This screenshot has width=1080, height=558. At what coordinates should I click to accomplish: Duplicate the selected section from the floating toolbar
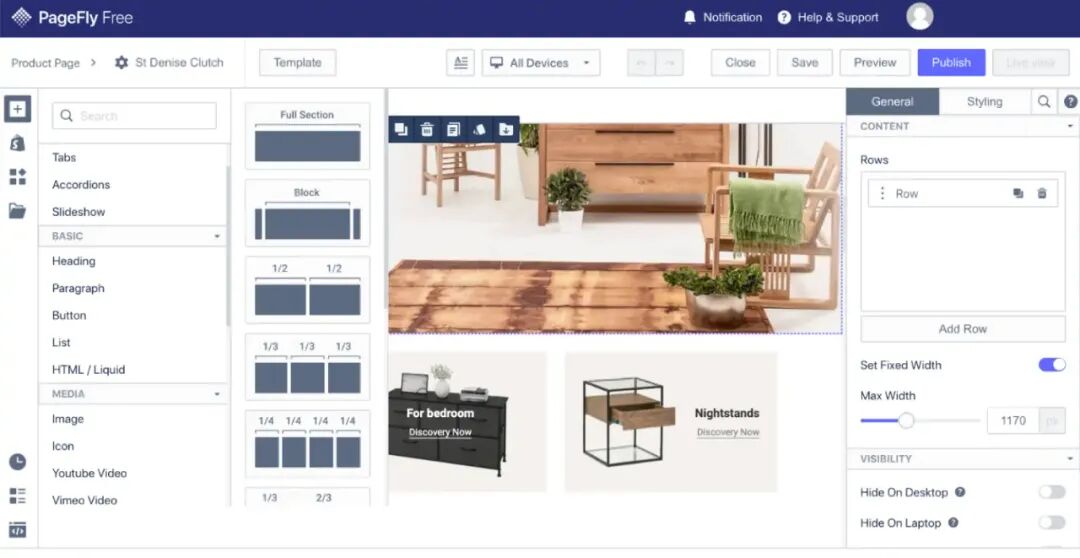[401, 129]
